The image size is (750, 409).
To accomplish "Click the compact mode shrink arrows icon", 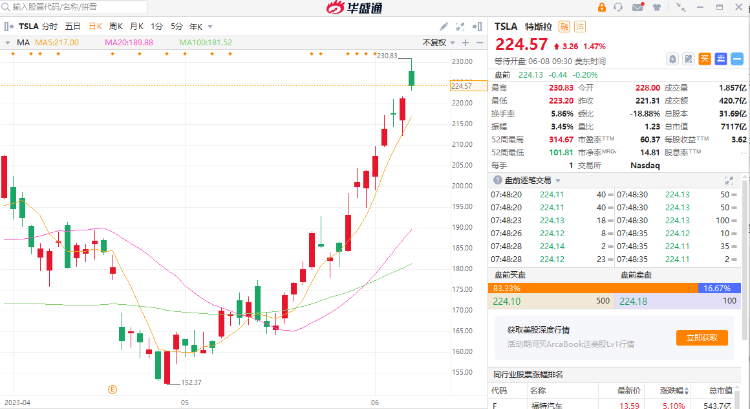I will pos(680,7).
